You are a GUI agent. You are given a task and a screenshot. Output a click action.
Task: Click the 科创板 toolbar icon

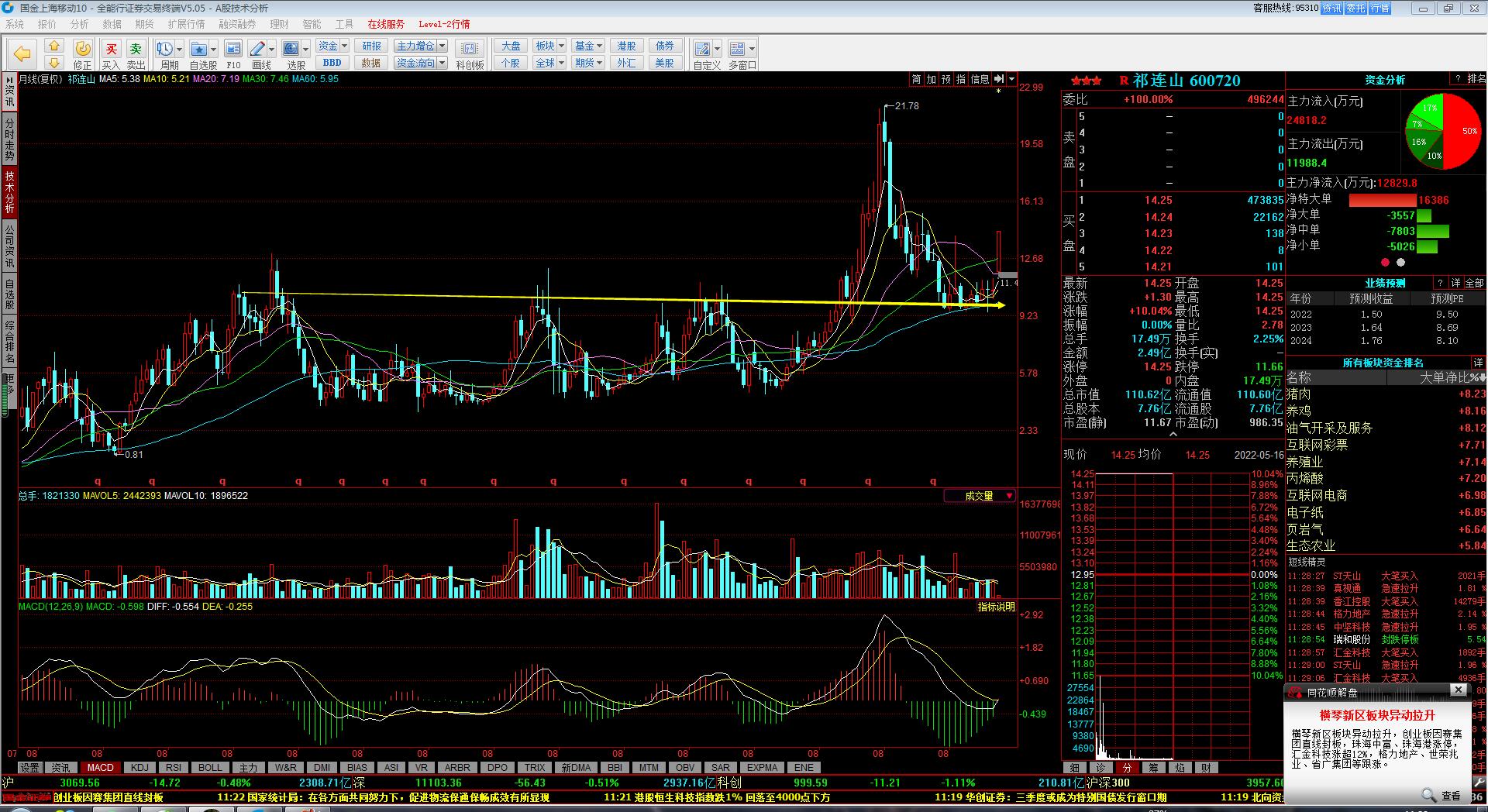(470, 50)
